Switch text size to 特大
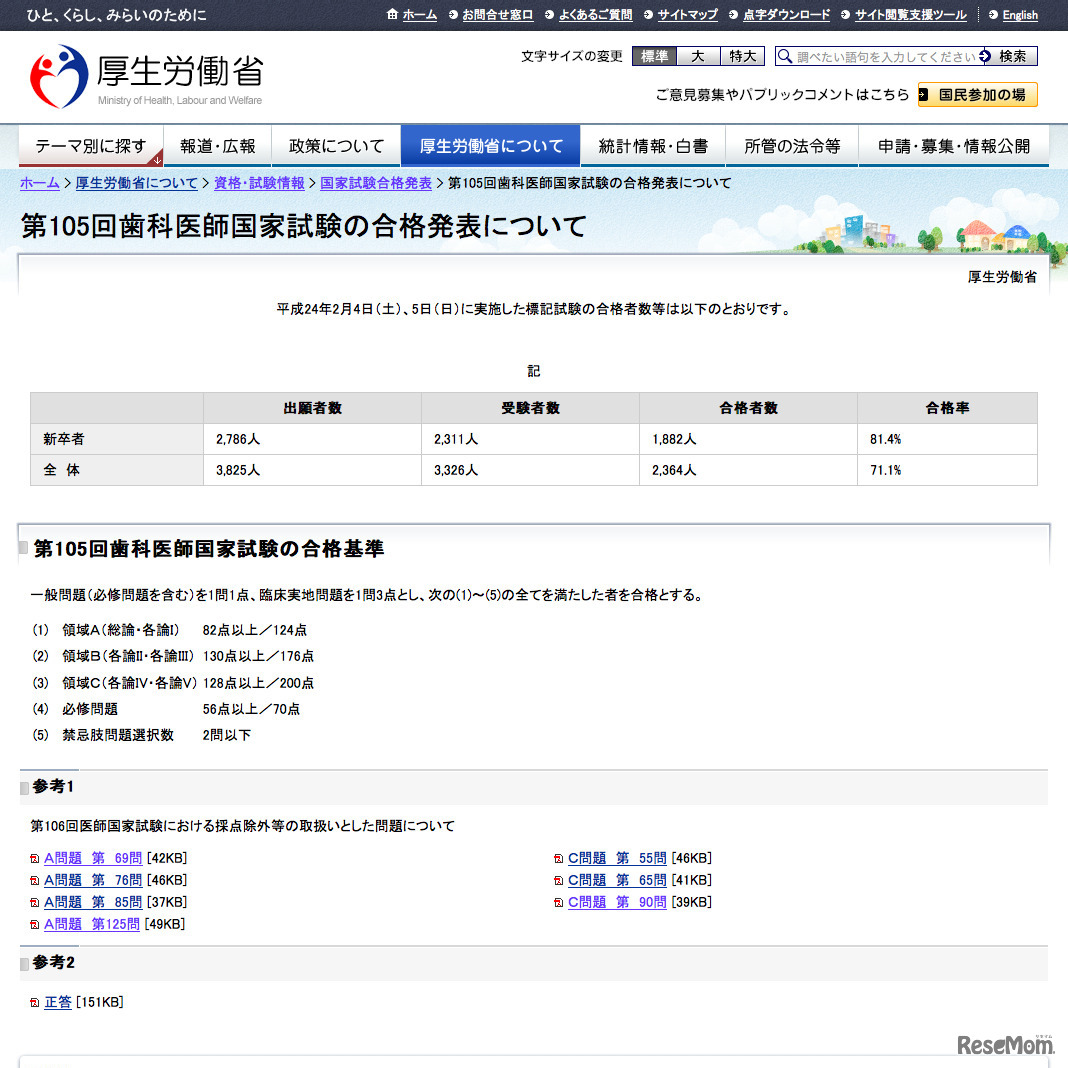1068x1068 pixels. click(x=742, y=57)
